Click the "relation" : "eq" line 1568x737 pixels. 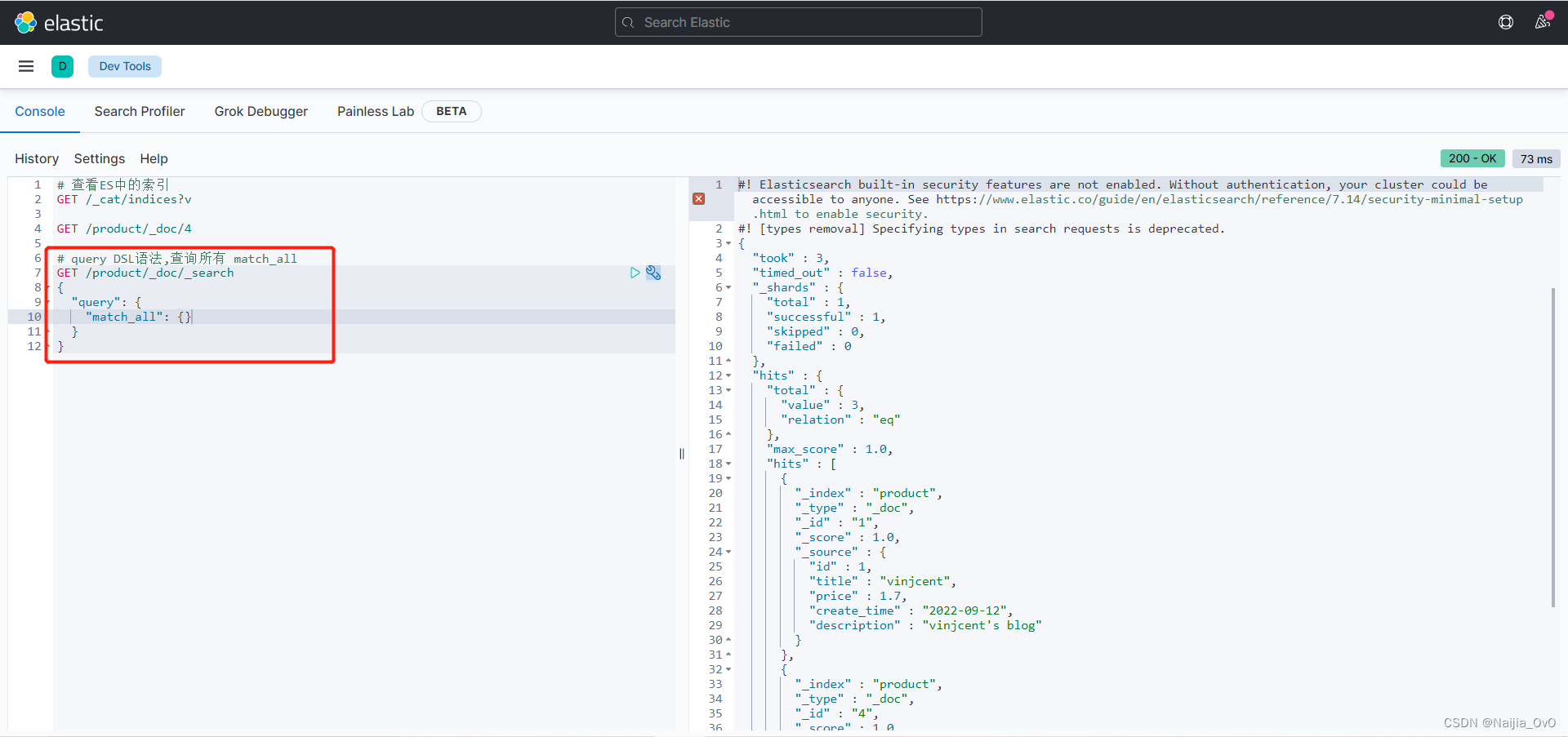[840, 420]
